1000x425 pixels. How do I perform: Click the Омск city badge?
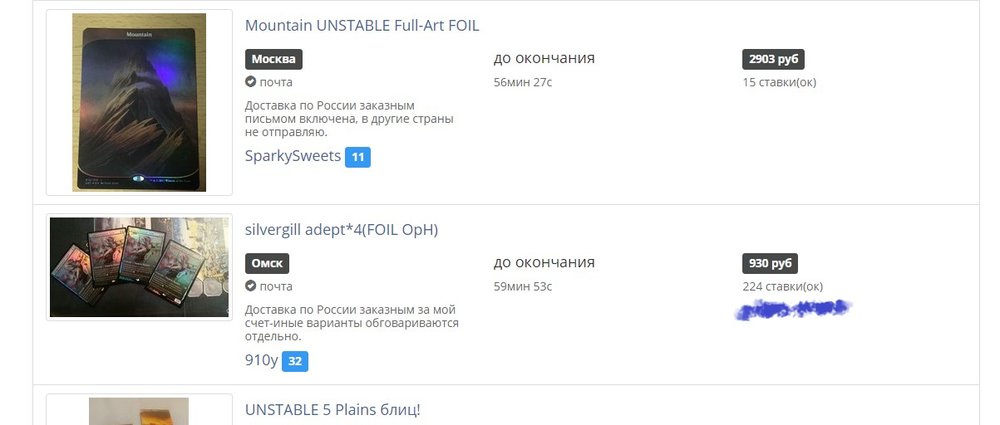pos(267,264)
